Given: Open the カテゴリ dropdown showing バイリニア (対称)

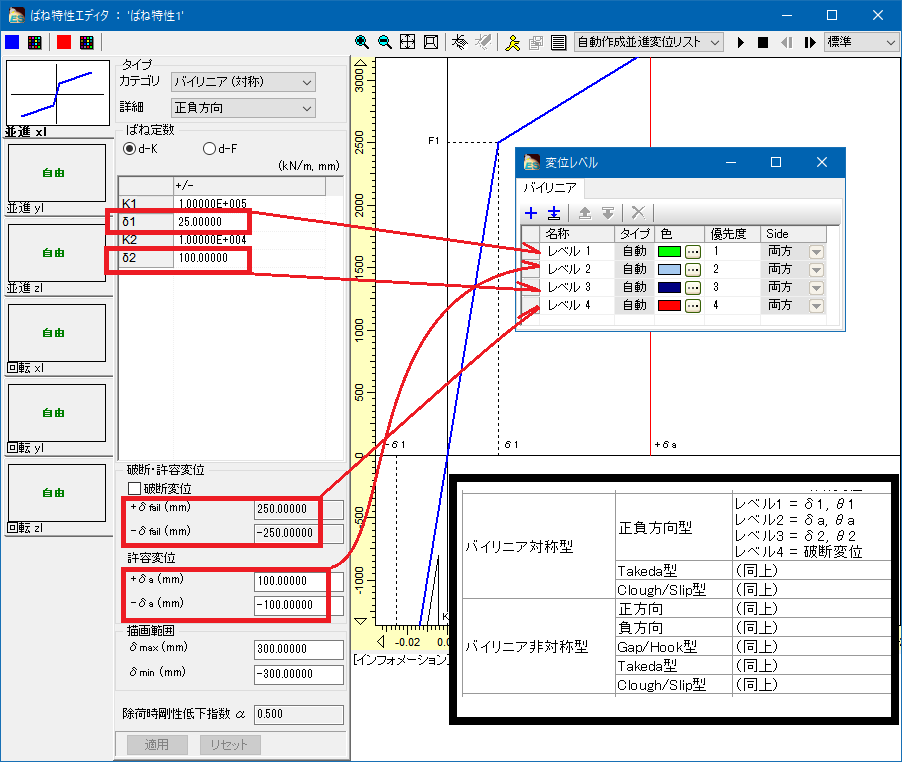Looking at the screenshot, I should click(x=243, y=82).
